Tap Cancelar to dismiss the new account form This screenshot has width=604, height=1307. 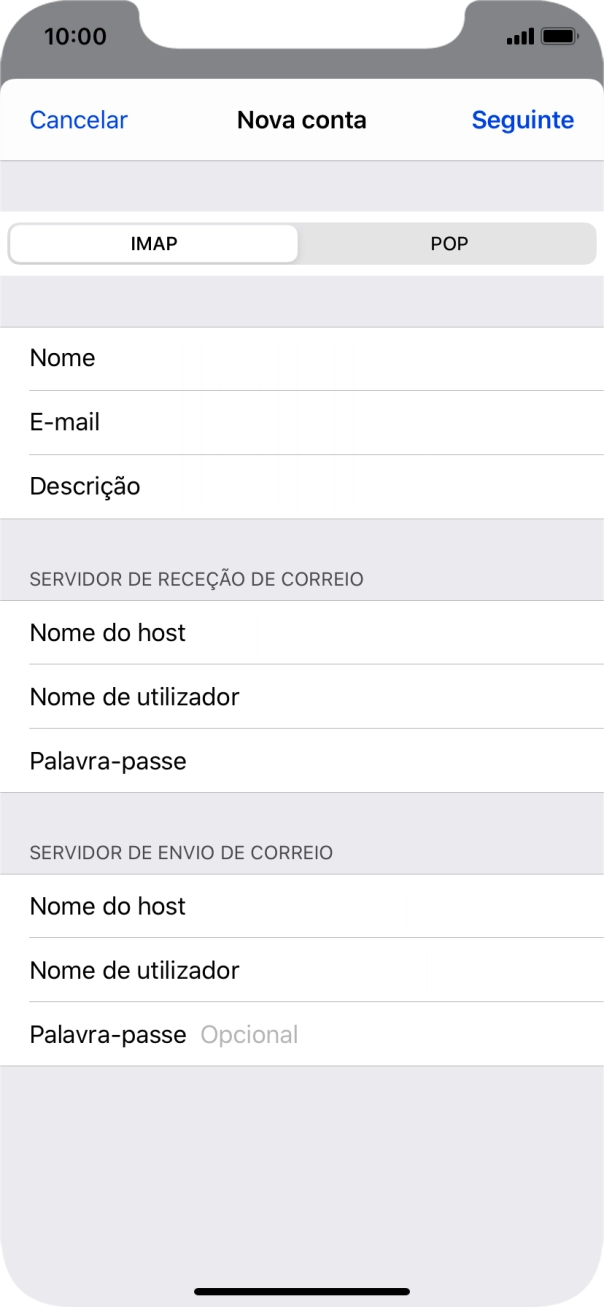click(x=78, y=119)
